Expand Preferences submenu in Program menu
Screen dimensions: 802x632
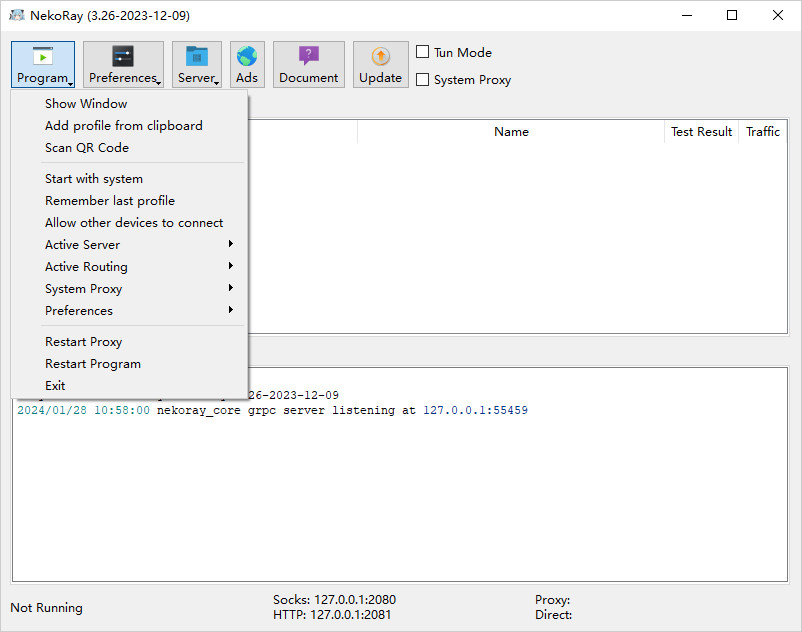129,311
